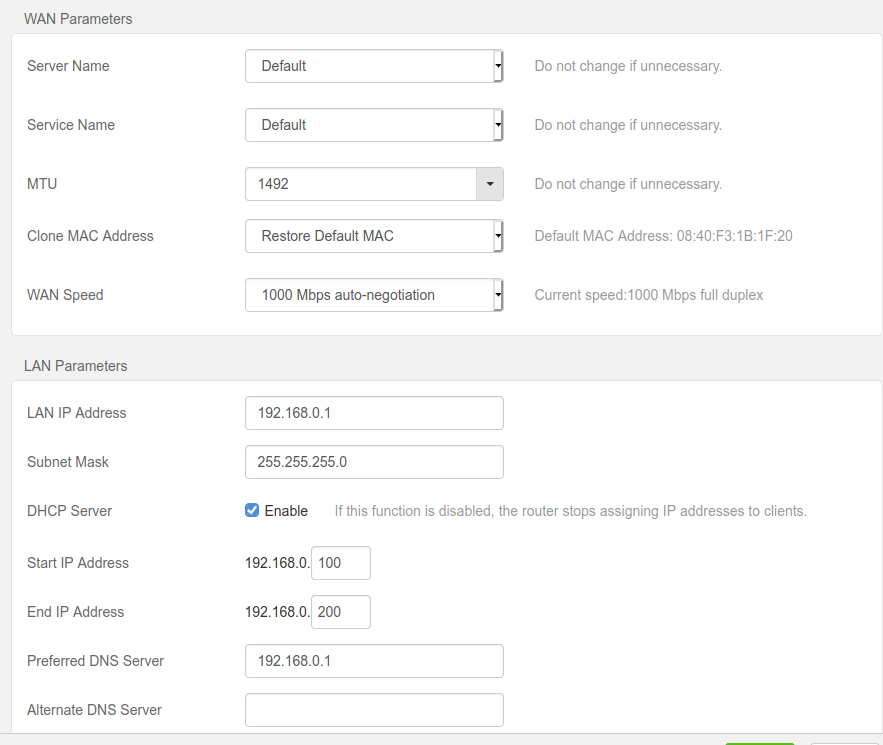Click the Enable label next to DHCP checkbox
Viewport: 883px width, 745px height.
(286, 511)
